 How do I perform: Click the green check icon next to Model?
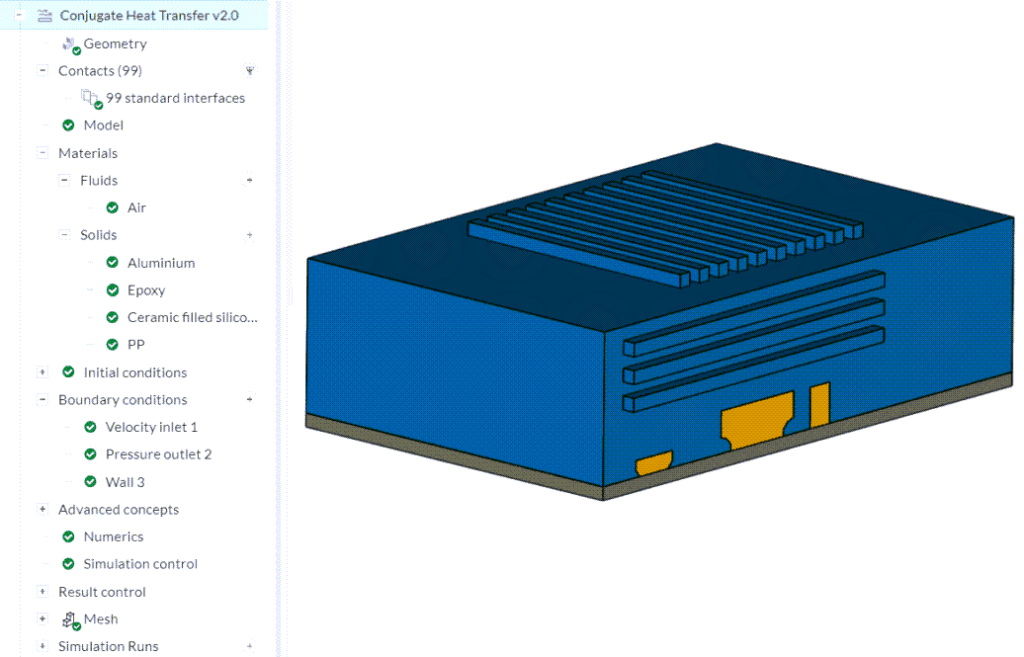[67, 125]
